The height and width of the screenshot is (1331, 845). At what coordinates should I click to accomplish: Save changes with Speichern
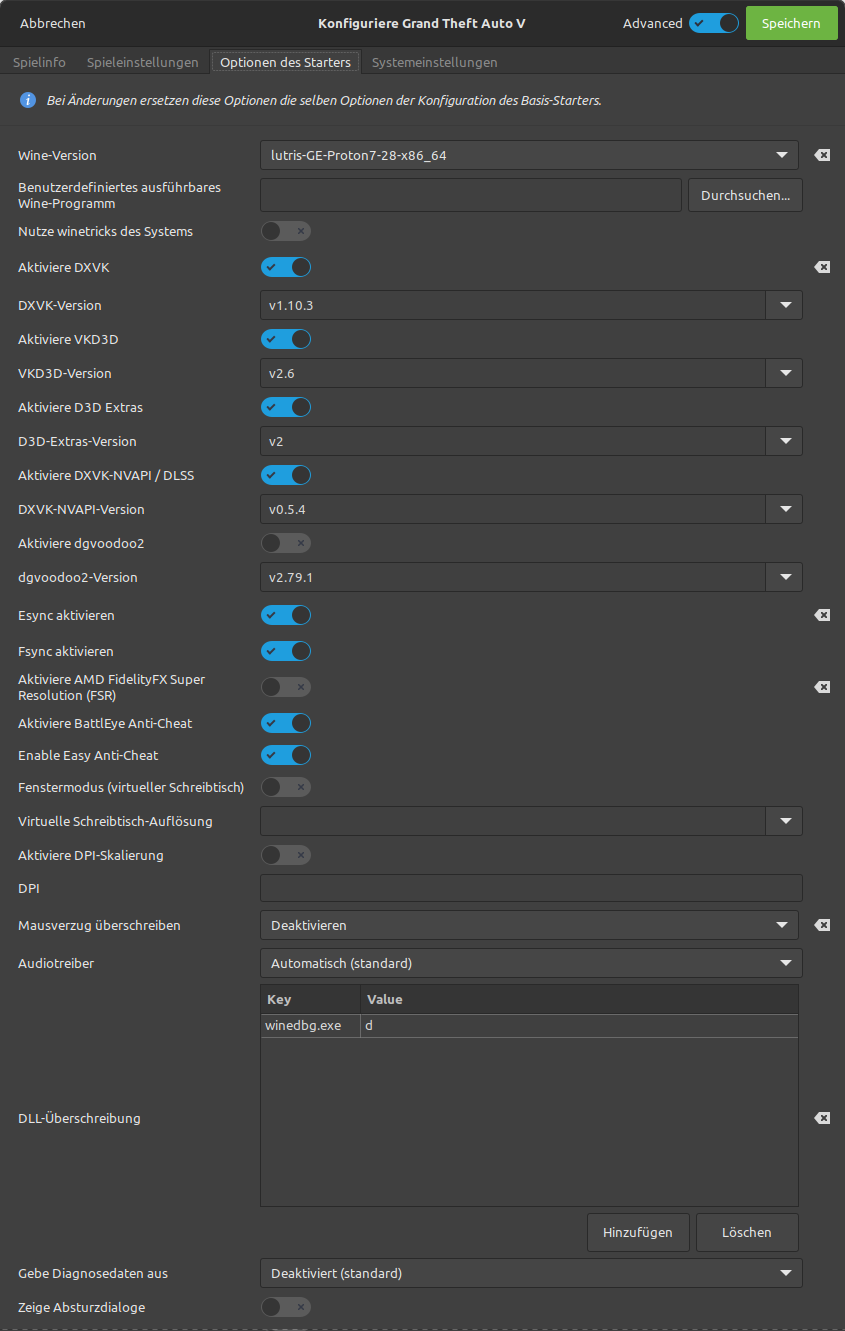click(791, 23)
